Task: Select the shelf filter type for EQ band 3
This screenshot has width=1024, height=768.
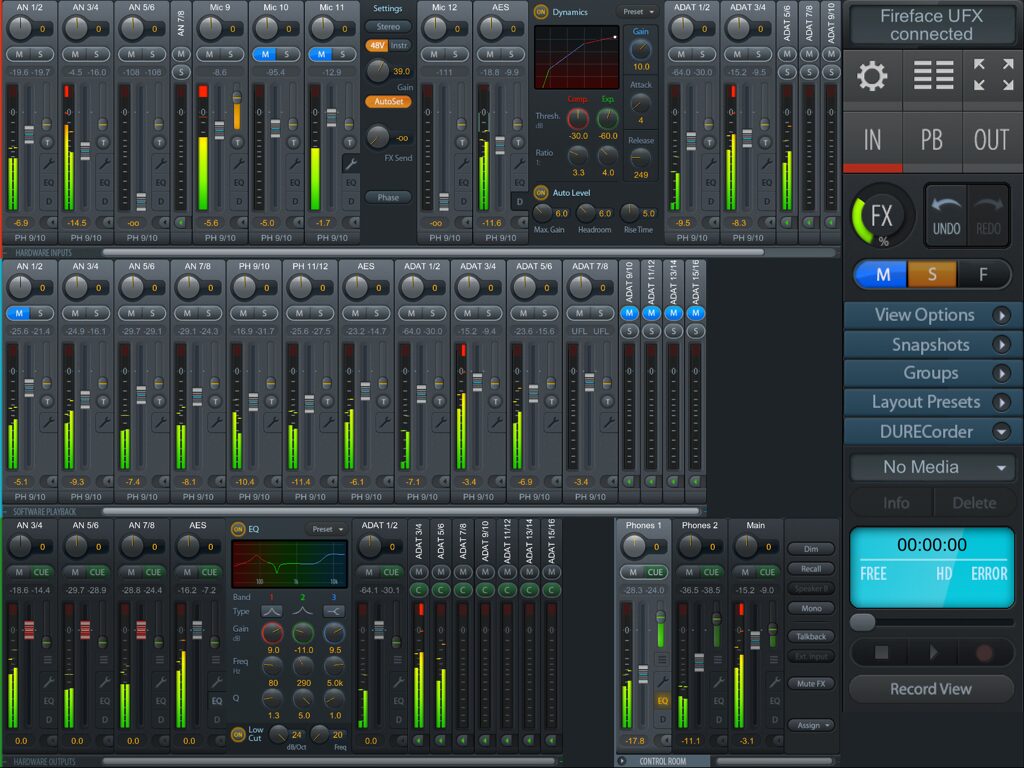Action: (x=334, y=611)
